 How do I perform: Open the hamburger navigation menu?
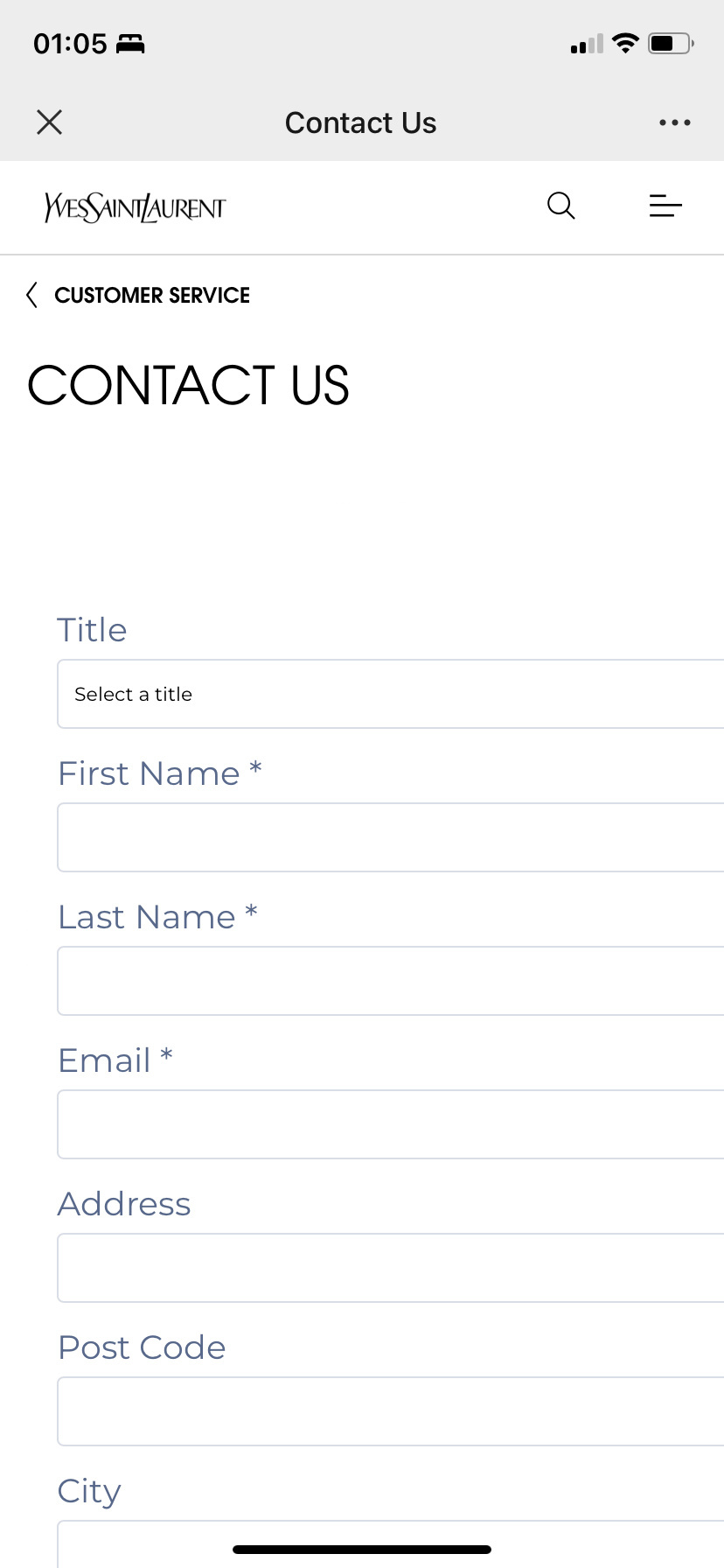pyautogui.click(x=665, y=206)
